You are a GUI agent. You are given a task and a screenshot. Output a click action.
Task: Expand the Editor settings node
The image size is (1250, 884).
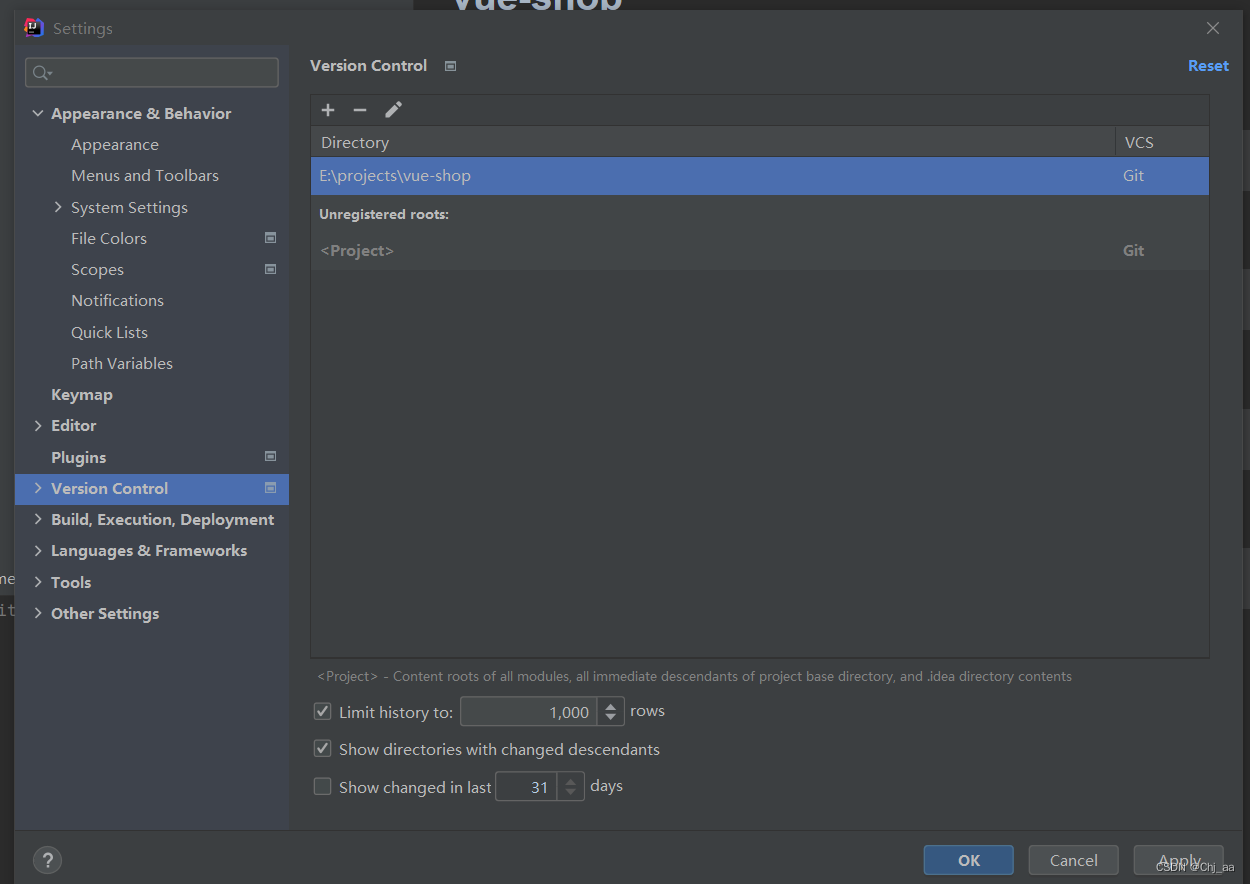[38, 426]
